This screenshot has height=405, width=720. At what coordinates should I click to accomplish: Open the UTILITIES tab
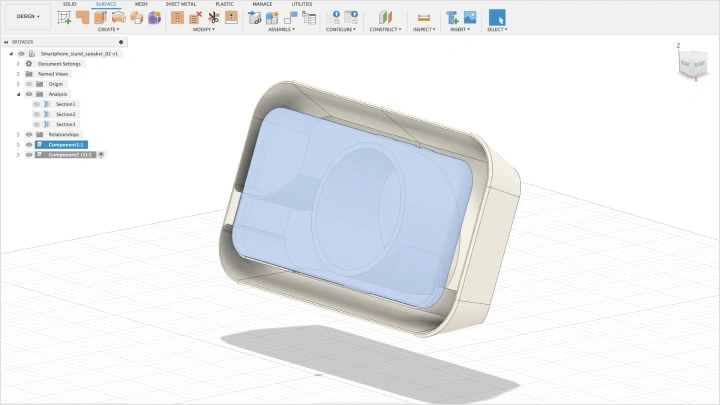tap(301, 4)
